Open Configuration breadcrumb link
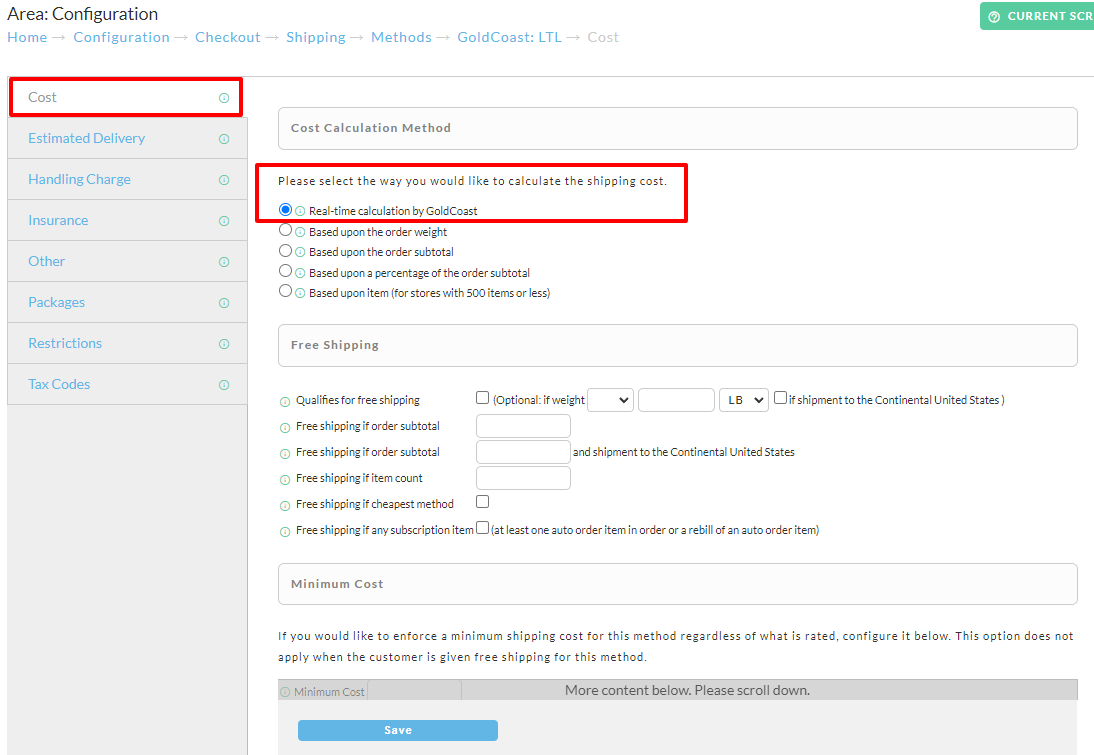This screenshot has width=1094, height=755. point(121,38)
